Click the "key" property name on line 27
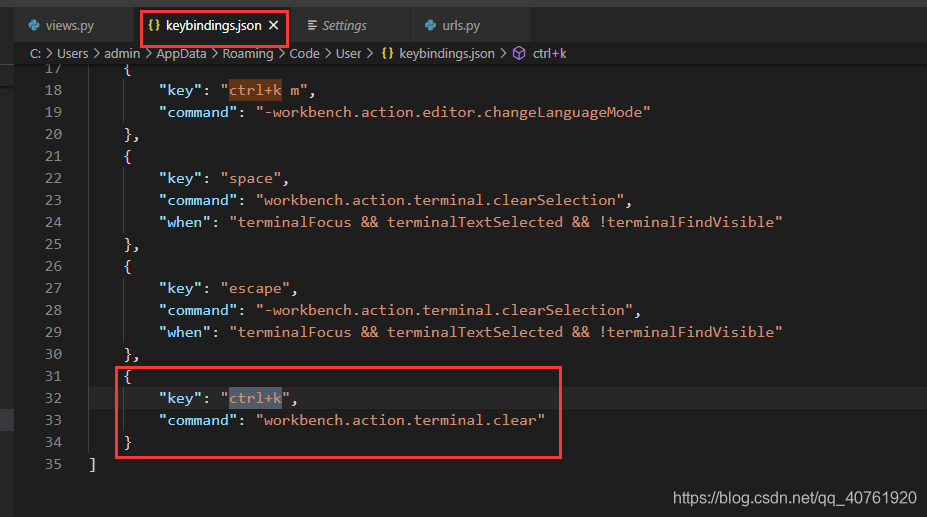927x517 pixels. [180, 288]
